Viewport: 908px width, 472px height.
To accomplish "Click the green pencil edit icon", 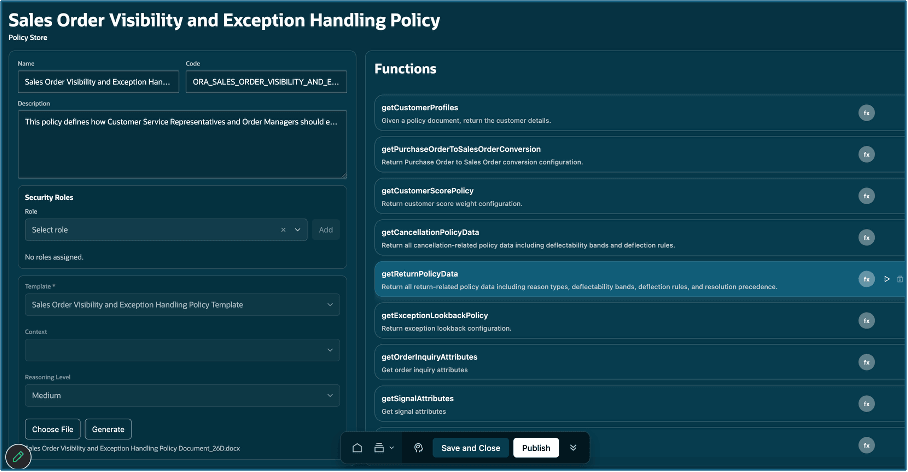I will coord(18,457).
